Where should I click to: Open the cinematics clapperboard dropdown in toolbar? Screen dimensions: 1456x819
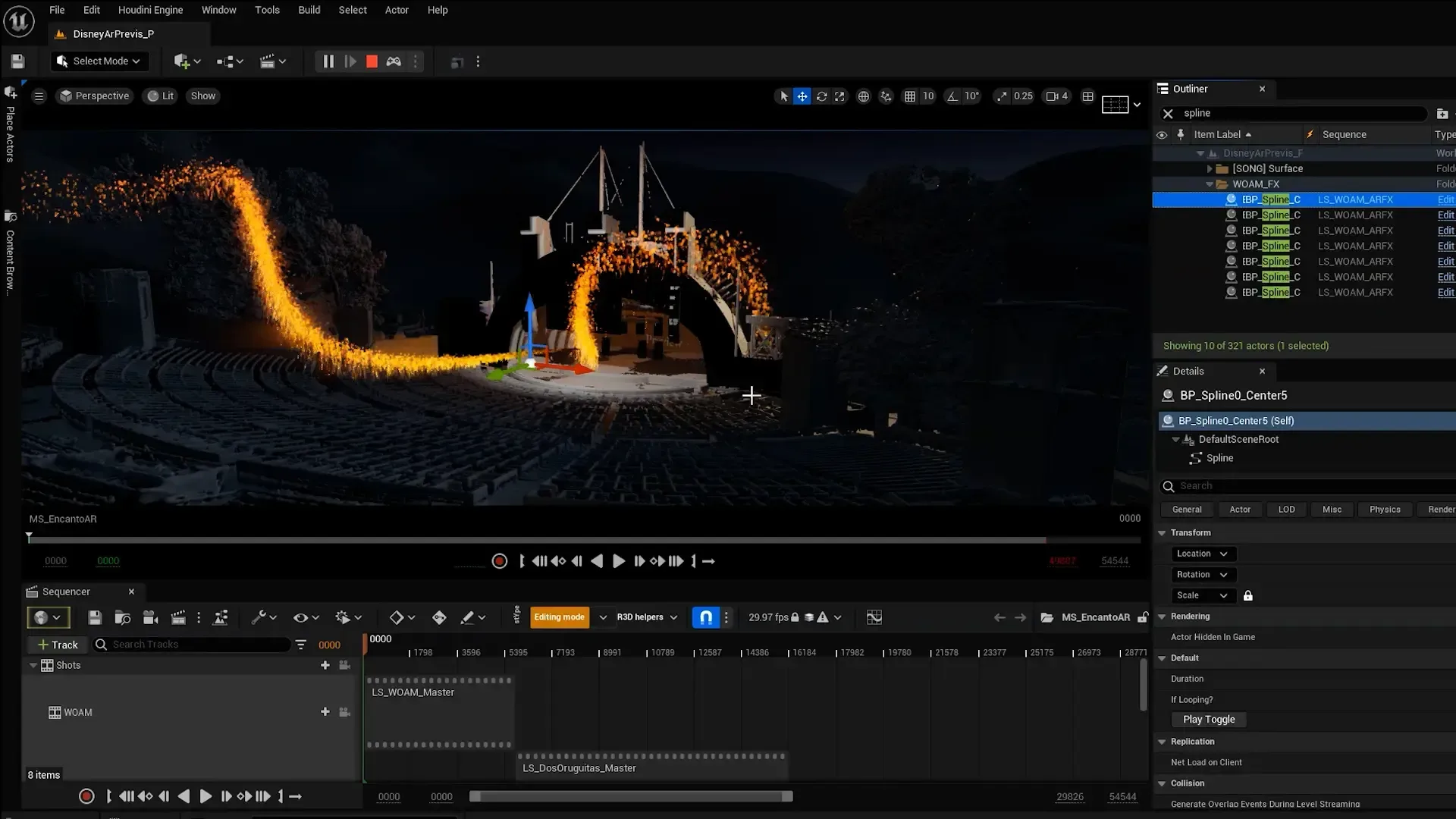pos(272,61)
